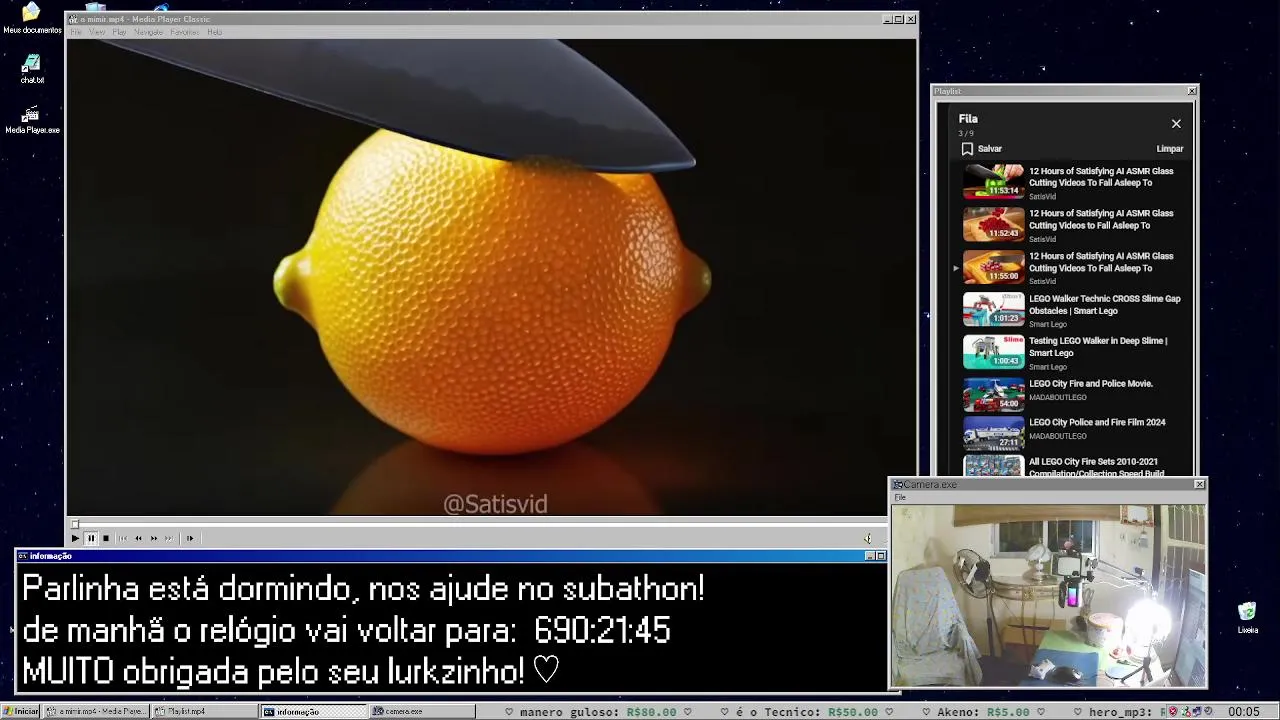The height and width of the screenshot is (720, 1280).
Task: Close the Fila queue panel with X
Action: (1176, 124)
